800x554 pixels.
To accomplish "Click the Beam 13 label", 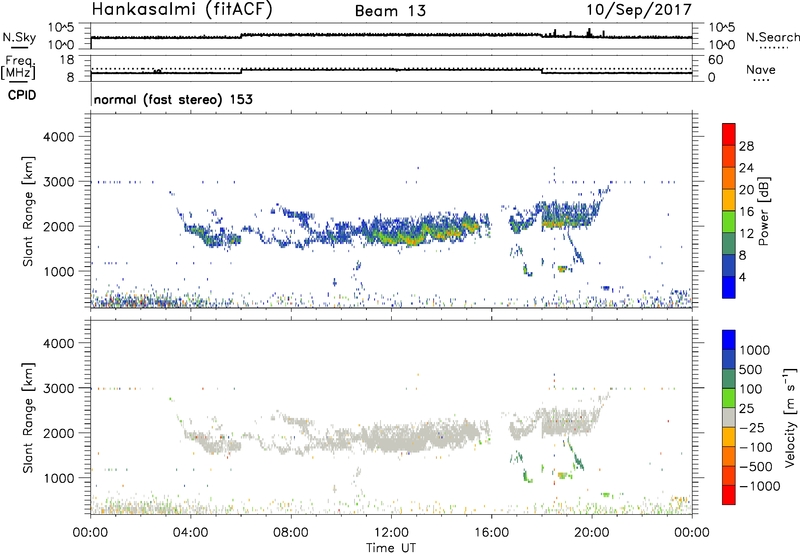I will pyautogui.click(x=390, y=11).
